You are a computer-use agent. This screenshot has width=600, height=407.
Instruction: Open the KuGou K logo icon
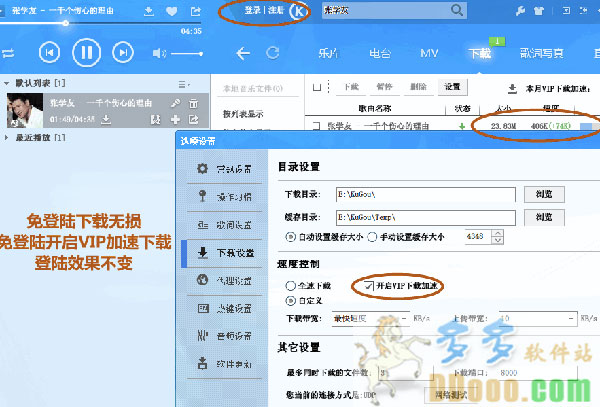click(x=298, y=11)
